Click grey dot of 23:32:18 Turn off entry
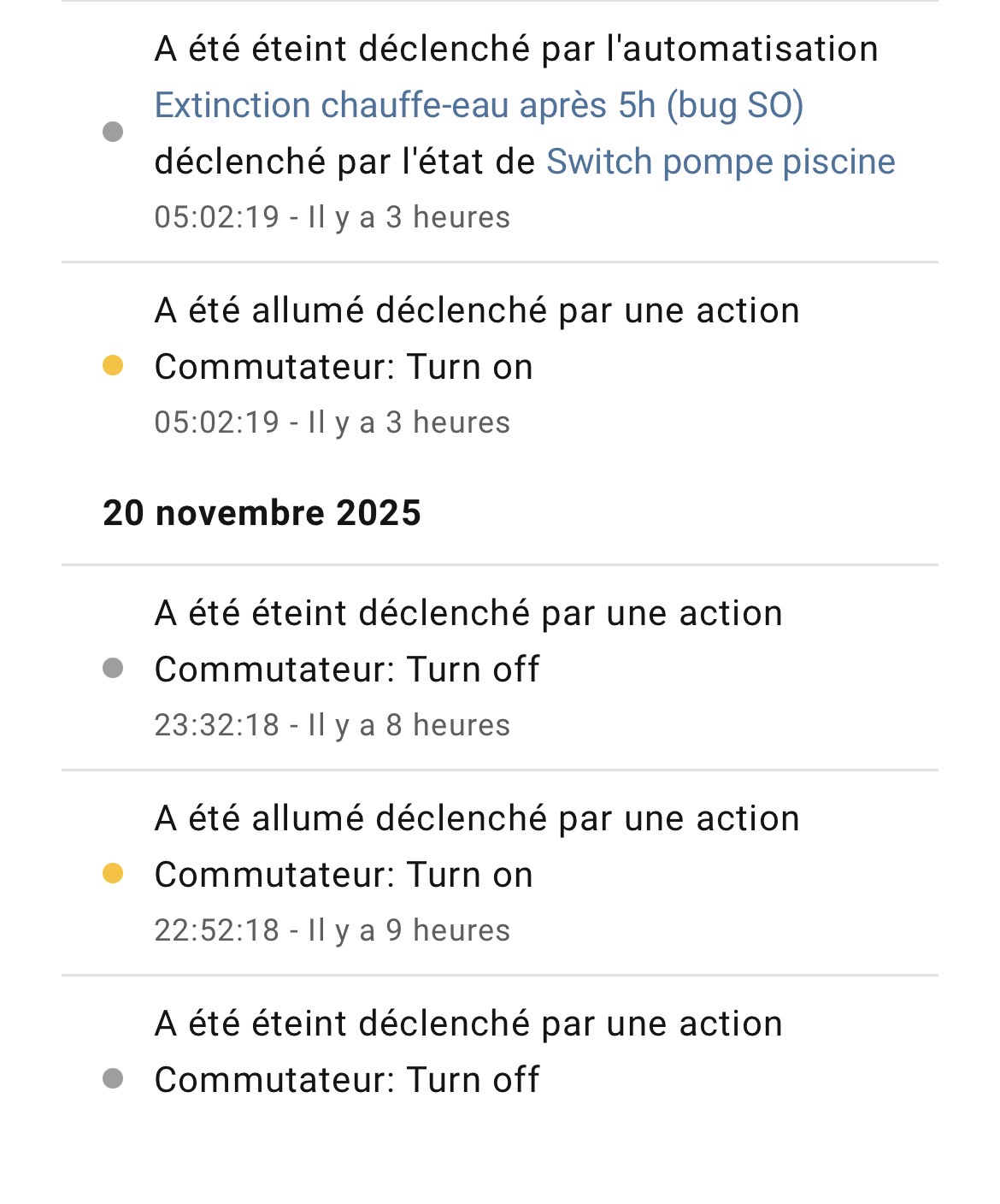 point(113,668)
